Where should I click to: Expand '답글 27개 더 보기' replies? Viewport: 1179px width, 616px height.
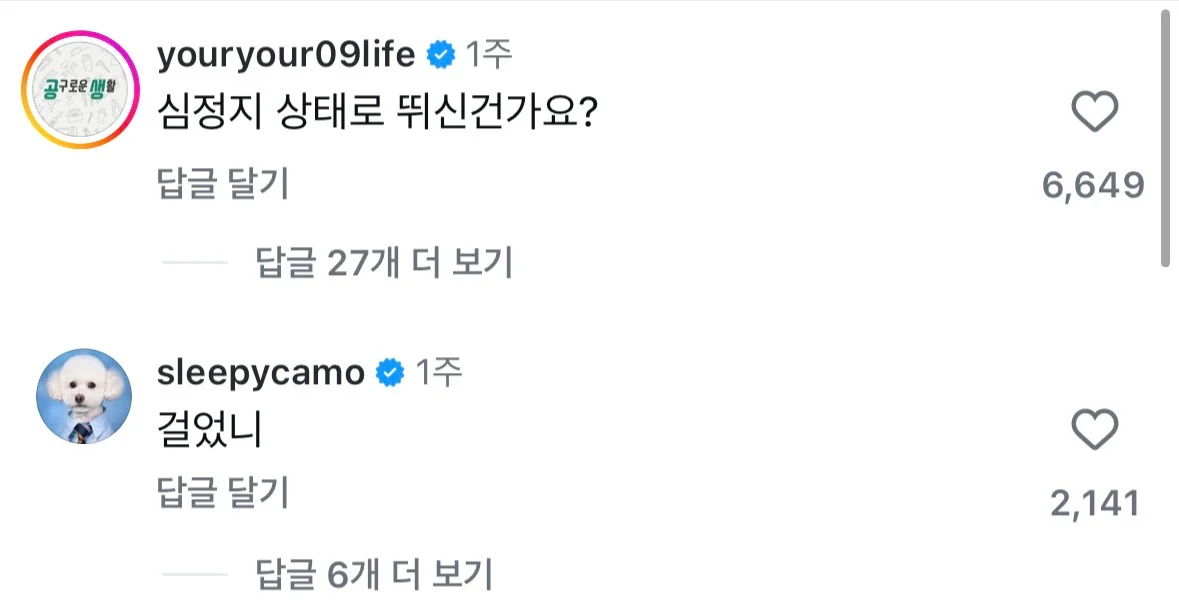pyautogui.click(x=384, y=263)
